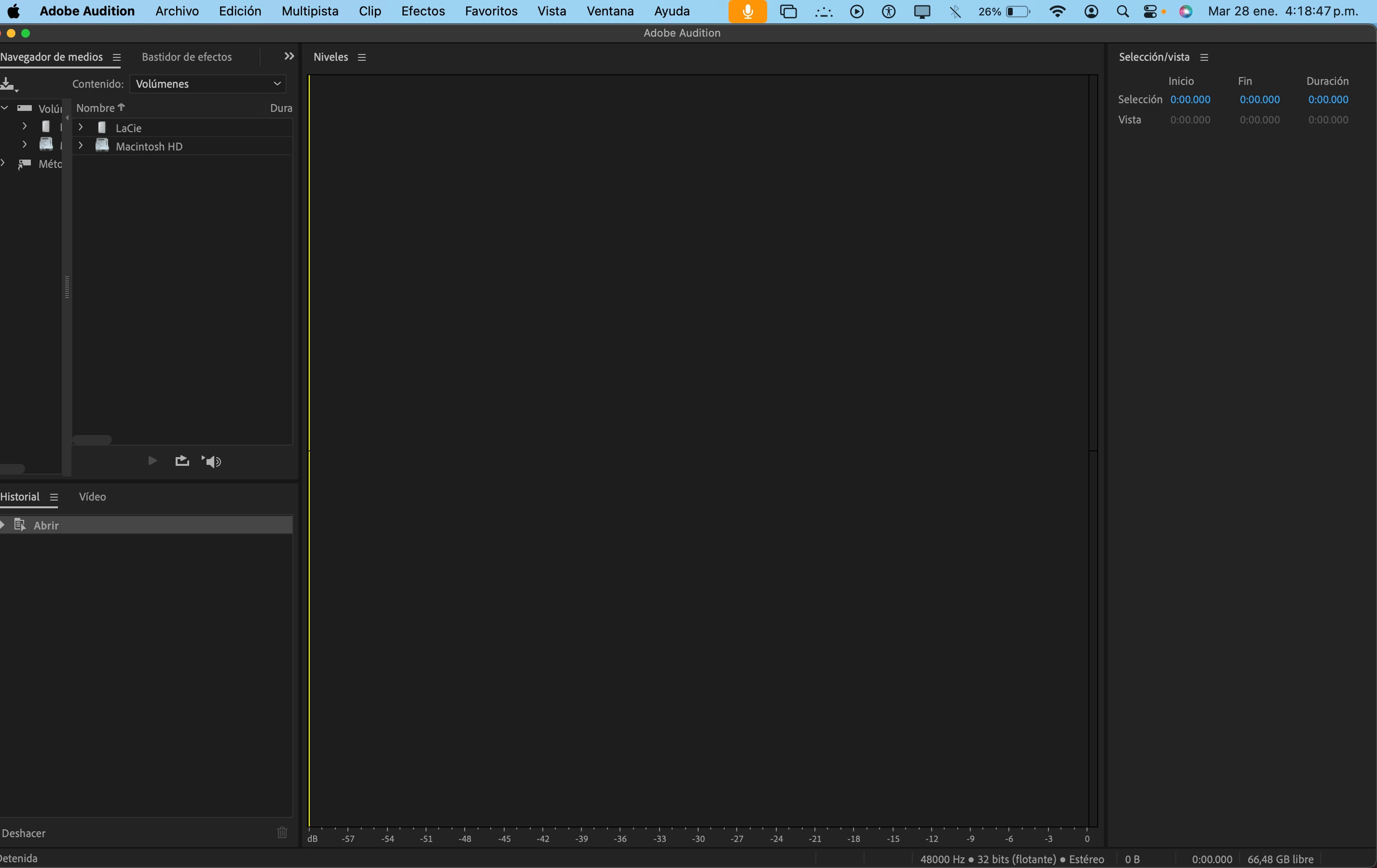Click the trash icon in Historial panel
This screenshot has width=1377, height=868.
(282, 833)
